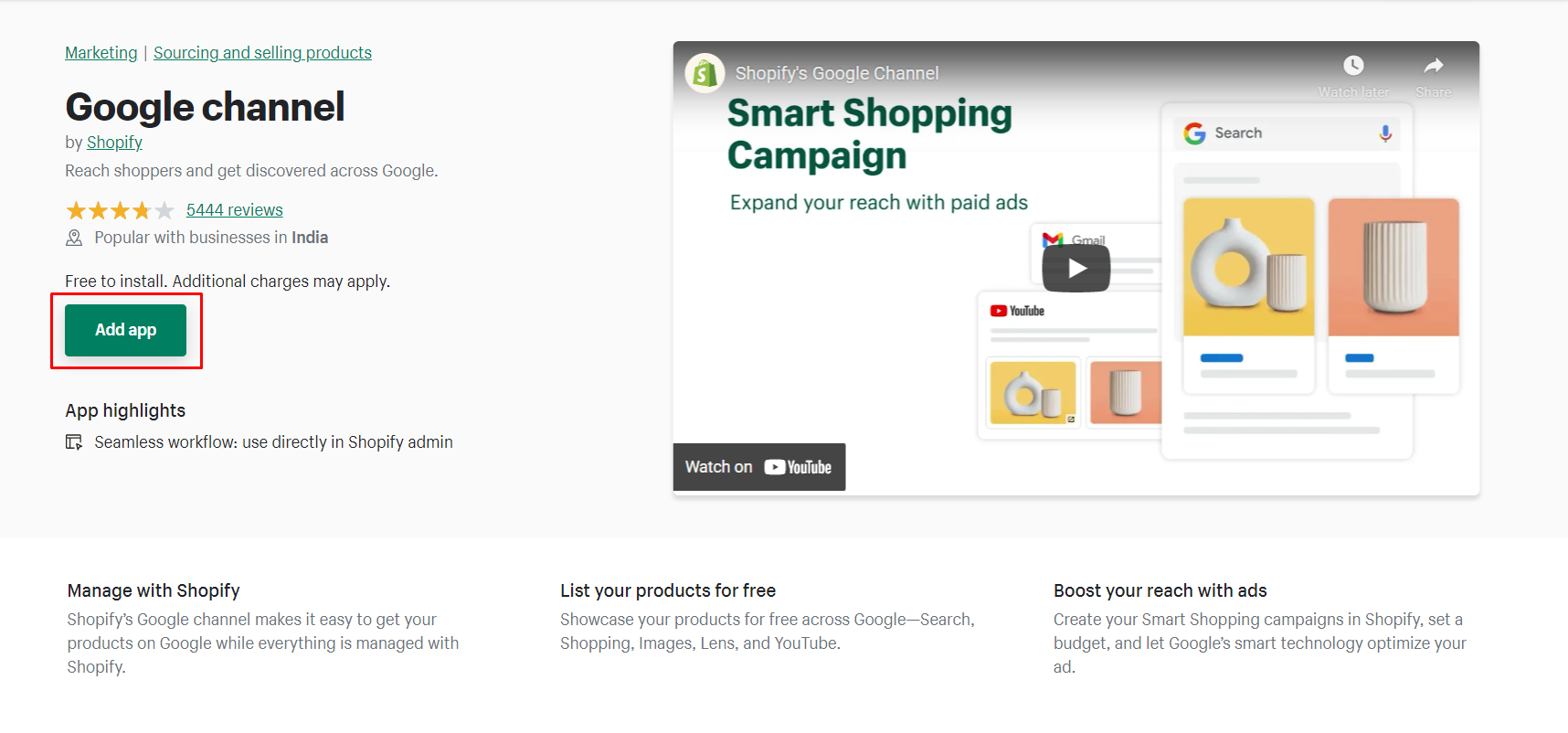Click the yellow vase product image
This screenshot has width=1568, height=733.
(x=1248, y=268)
